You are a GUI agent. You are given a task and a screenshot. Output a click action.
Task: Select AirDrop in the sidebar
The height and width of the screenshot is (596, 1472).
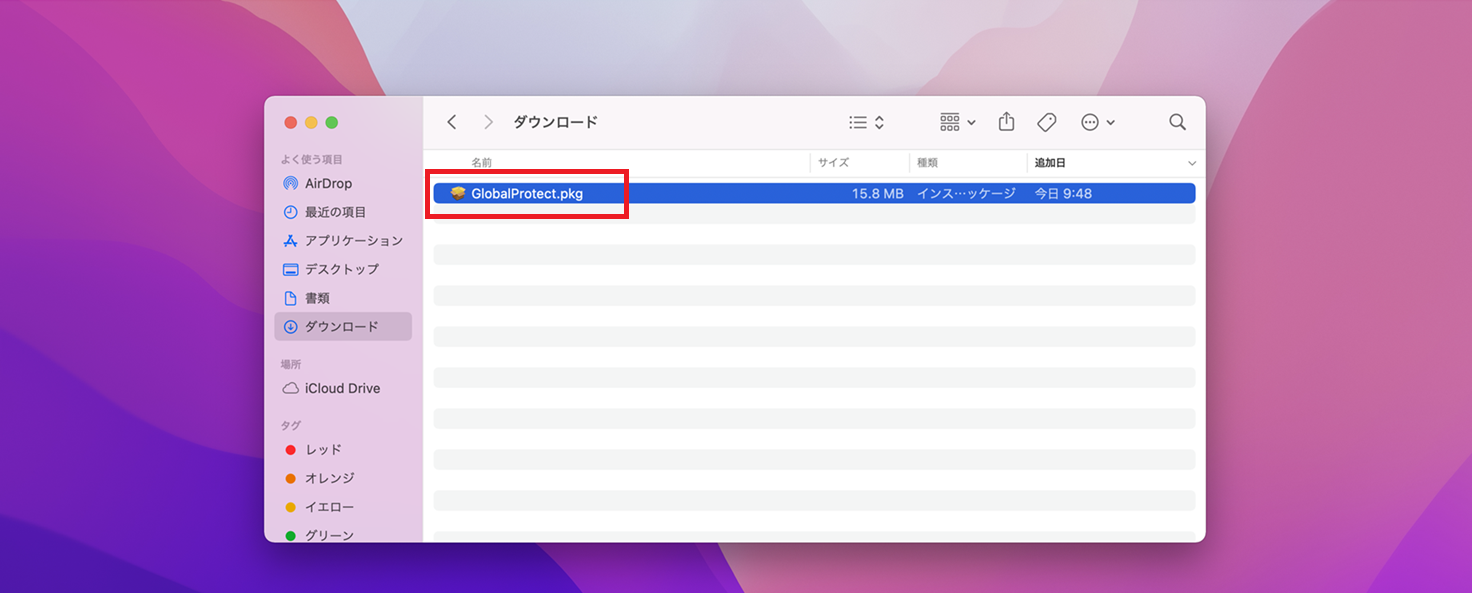point(343,184)
